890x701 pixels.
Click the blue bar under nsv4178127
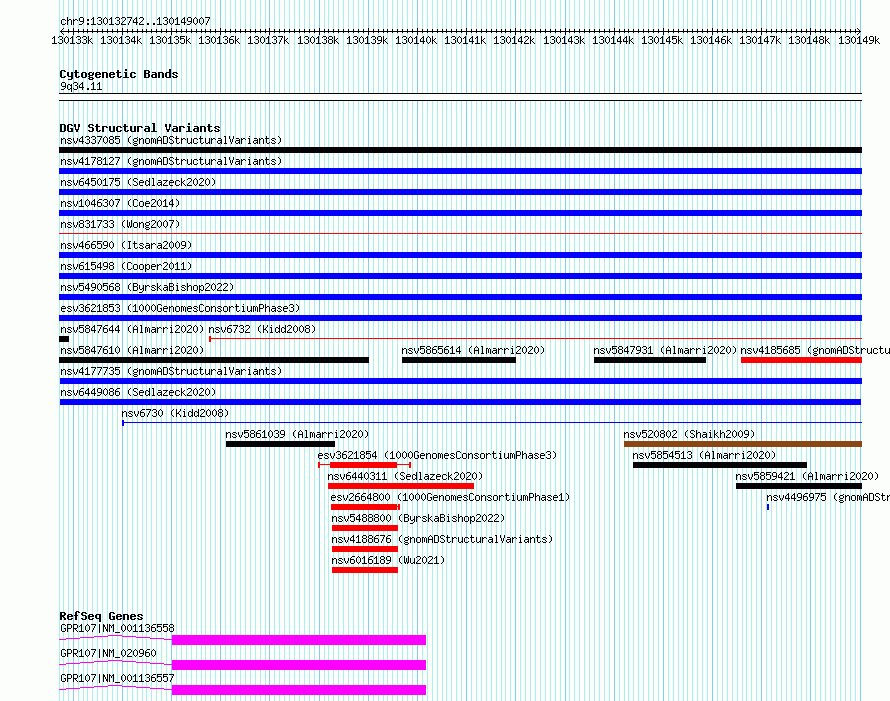[x=460, y=171]
